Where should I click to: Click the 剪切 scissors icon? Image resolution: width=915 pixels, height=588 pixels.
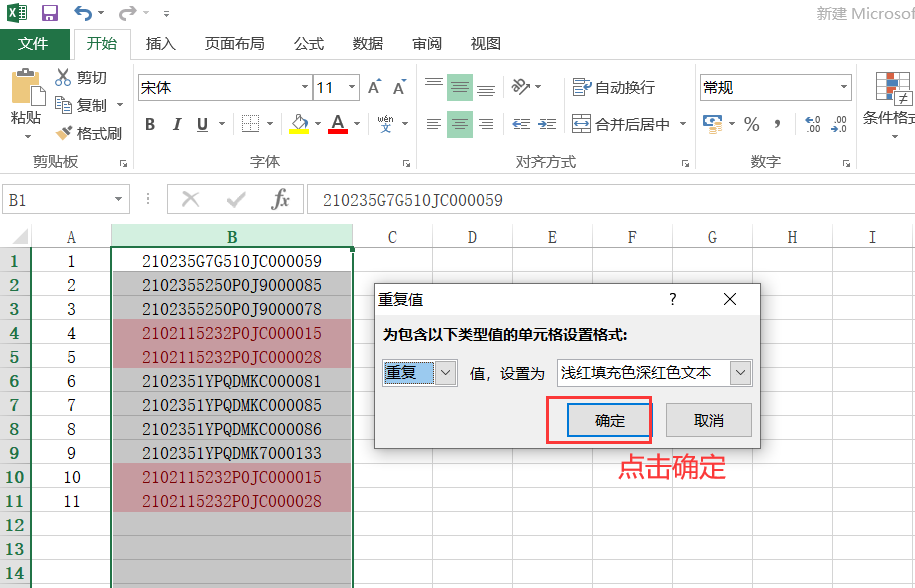click(63, 78)
